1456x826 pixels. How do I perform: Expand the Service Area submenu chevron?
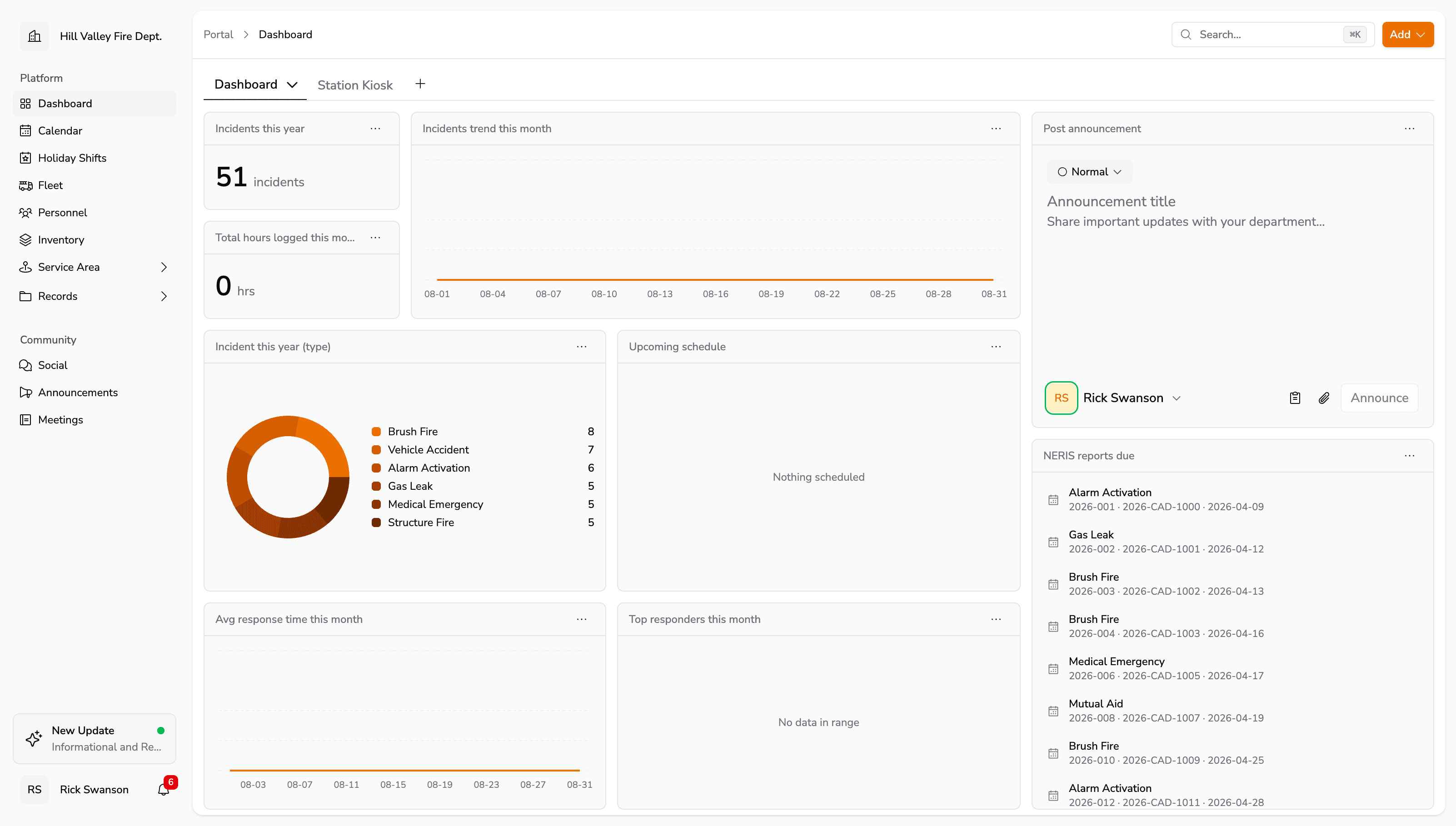(164, 267)
